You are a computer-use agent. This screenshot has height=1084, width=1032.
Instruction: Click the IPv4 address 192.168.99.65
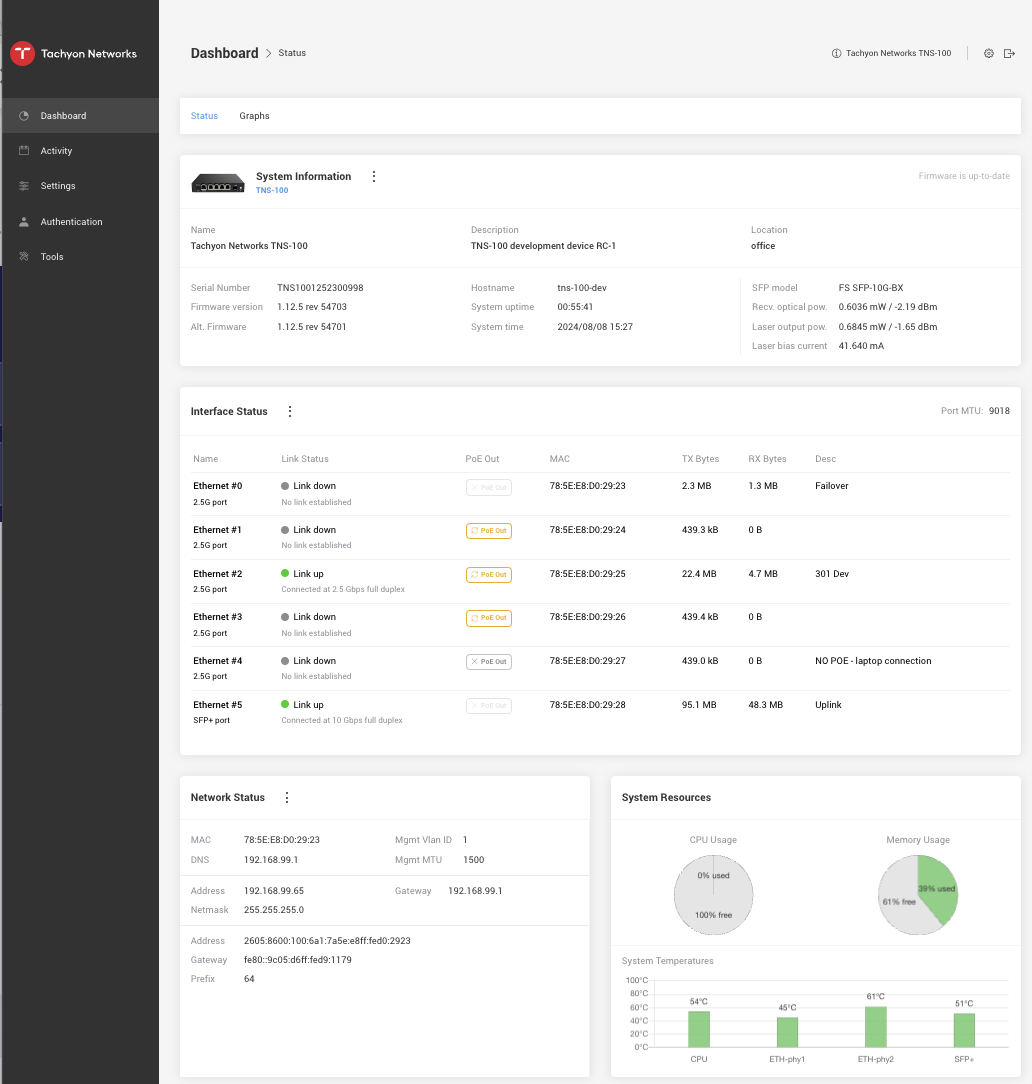[274, 891]
